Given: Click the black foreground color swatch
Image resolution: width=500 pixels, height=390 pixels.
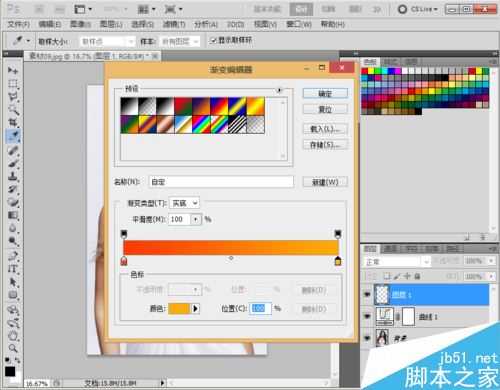Looking at the screenshot, I should coord(10,371).
